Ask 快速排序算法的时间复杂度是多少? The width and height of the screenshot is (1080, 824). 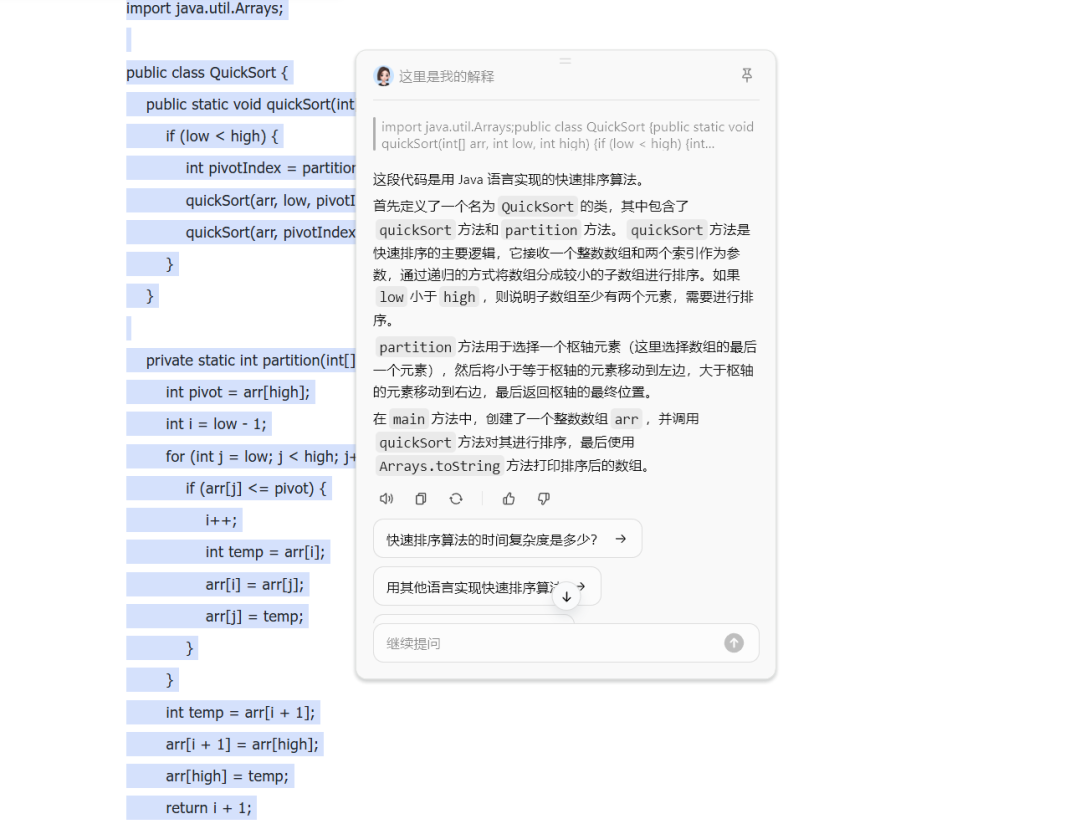click(x=508, y=539)
